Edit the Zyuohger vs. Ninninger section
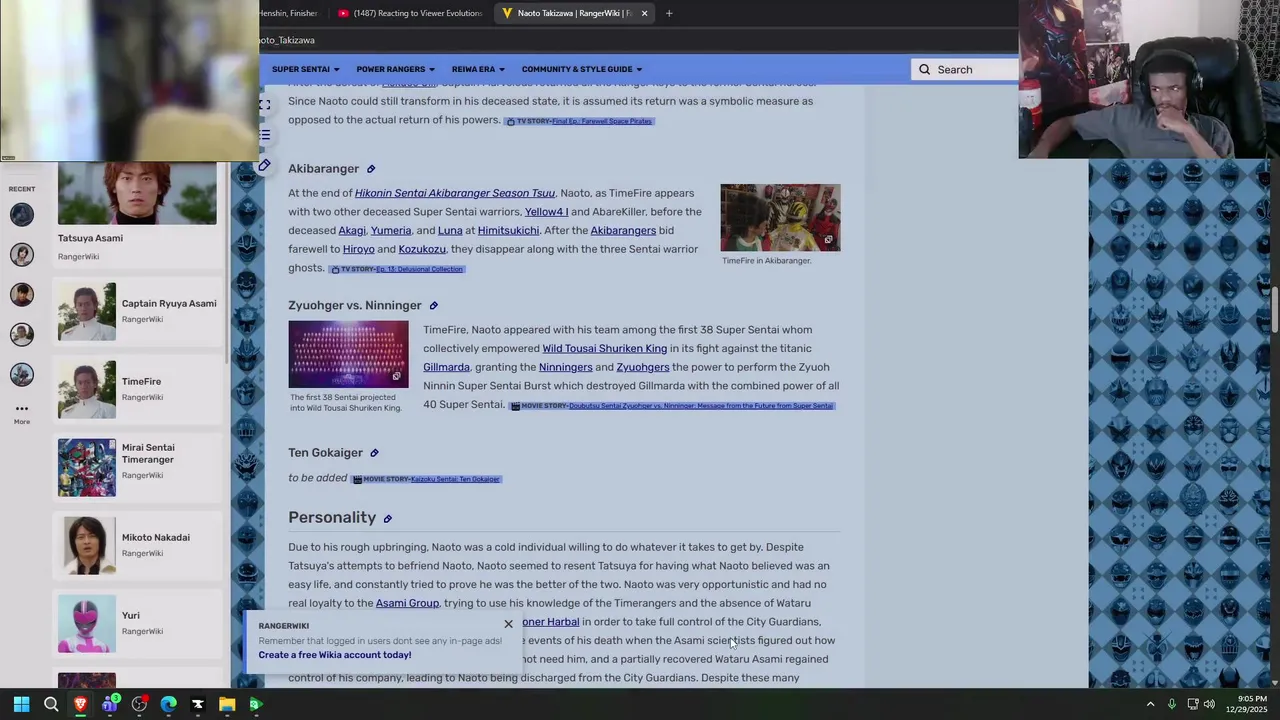Image resolution: width=1280 pixels, height=720 pixels. [x=433, y=306]
